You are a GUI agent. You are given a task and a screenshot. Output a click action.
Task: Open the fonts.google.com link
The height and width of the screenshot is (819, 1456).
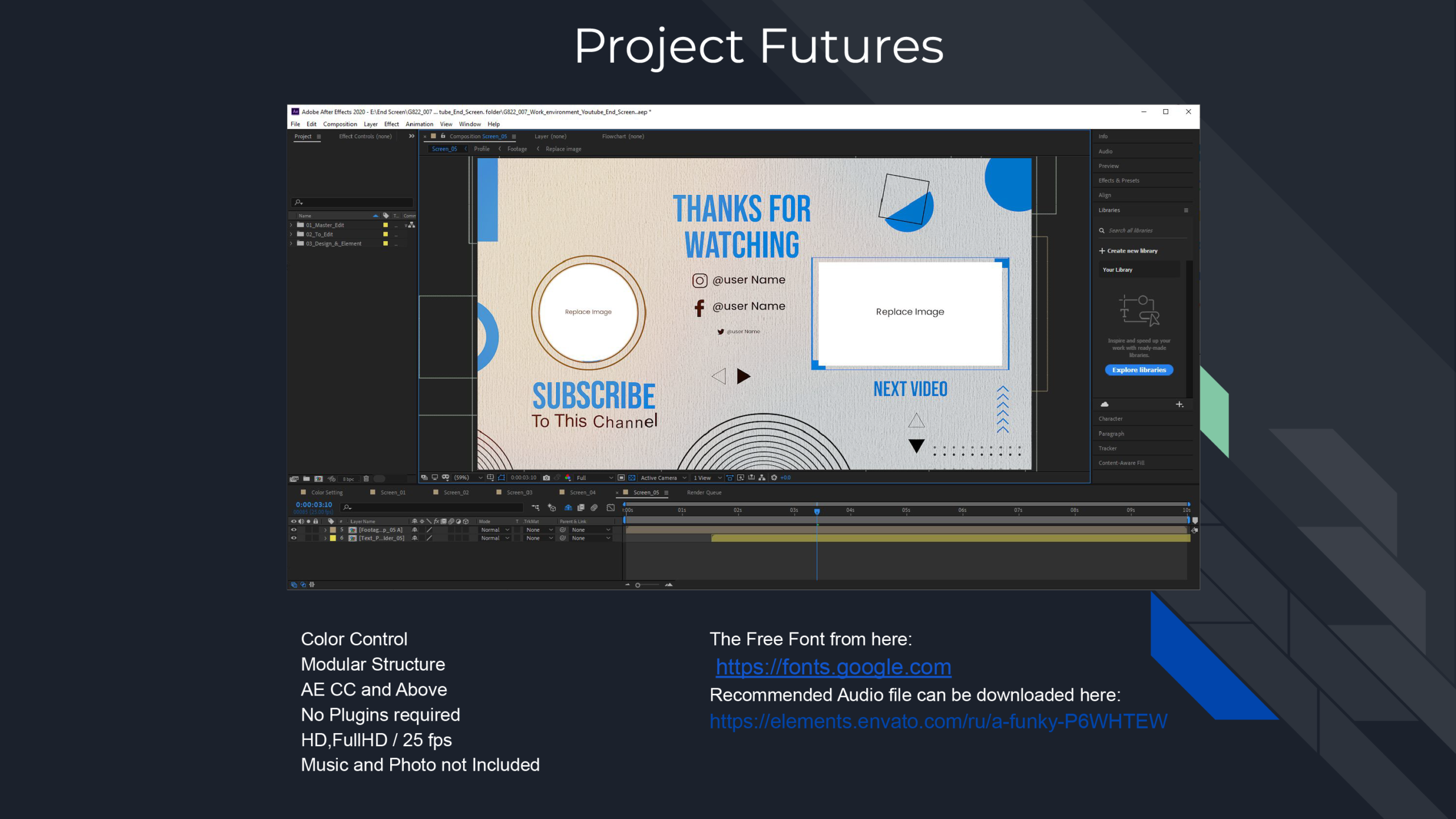pos(833,667)
